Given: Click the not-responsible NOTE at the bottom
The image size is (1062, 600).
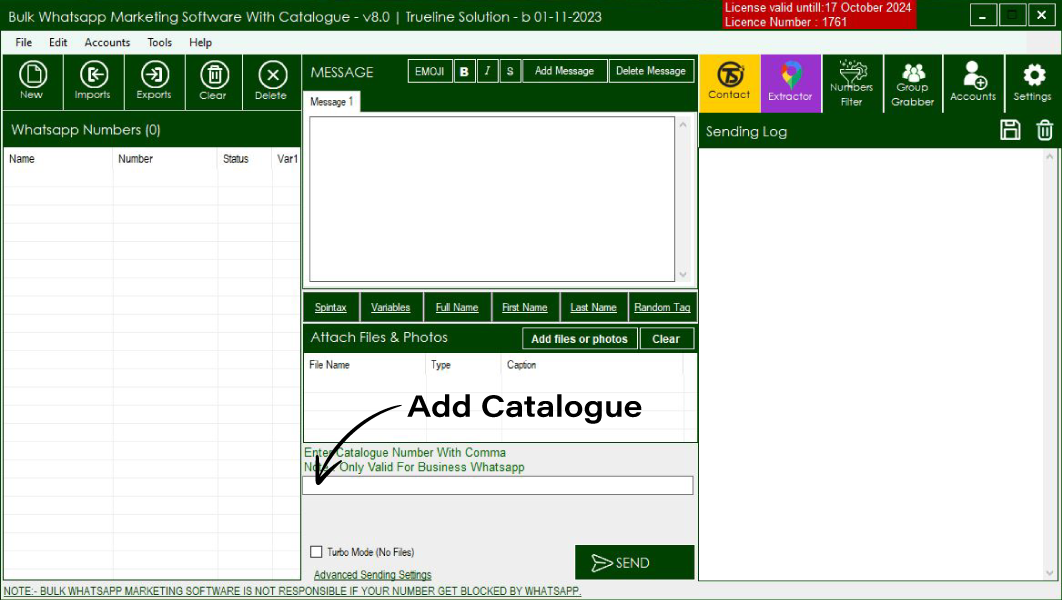Looking at the screenshot, I should (293, 591).
